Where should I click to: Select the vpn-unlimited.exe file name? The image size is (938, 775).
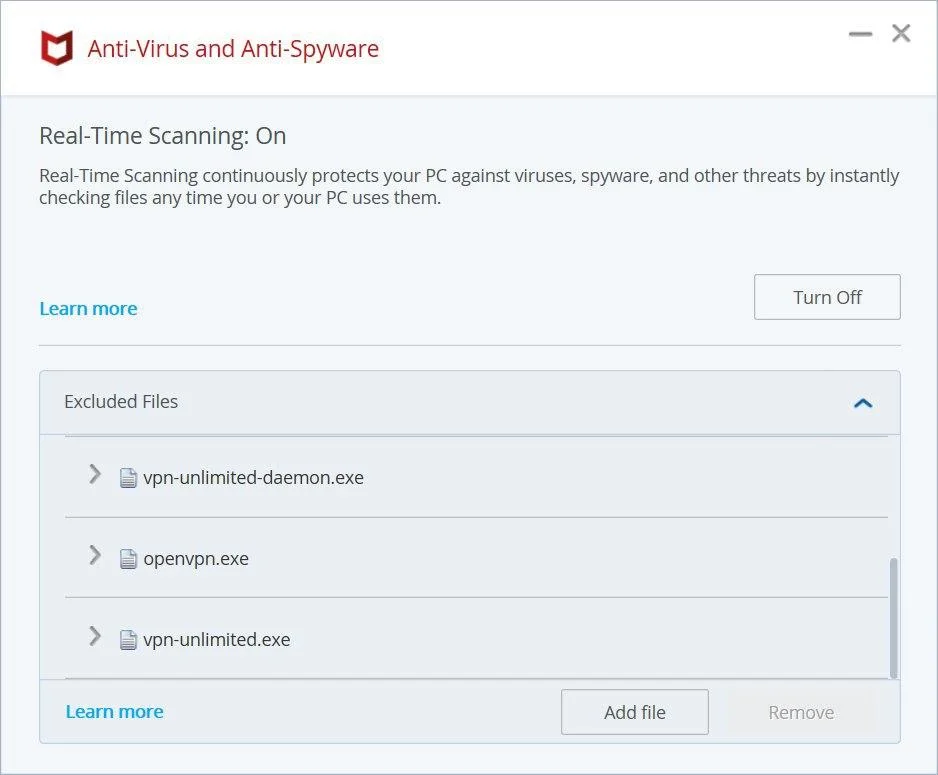tap(217, 640)
